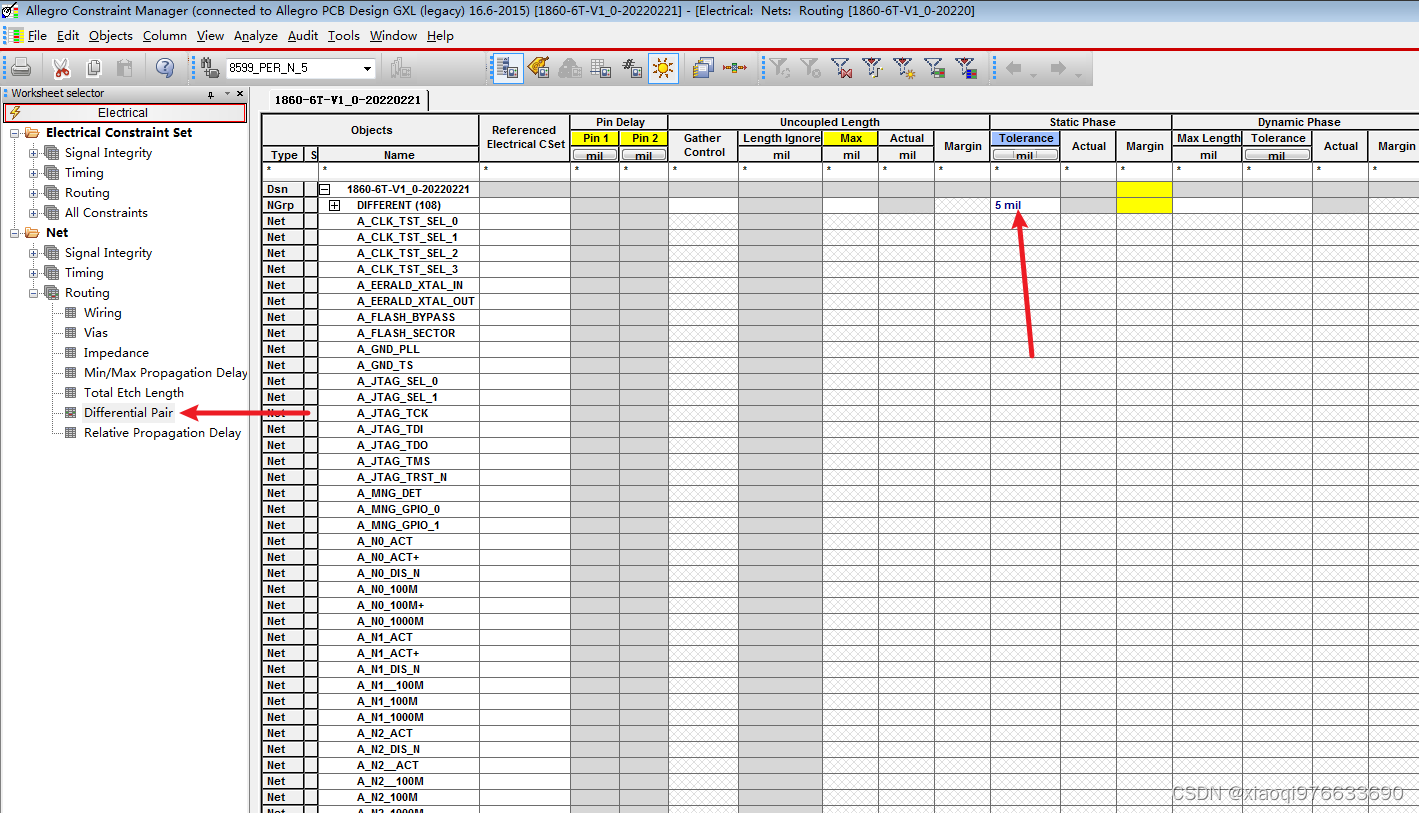Click the grayed filter refresh icon
This screenshot has height=813, width=1419.
[x=780, y=68]
